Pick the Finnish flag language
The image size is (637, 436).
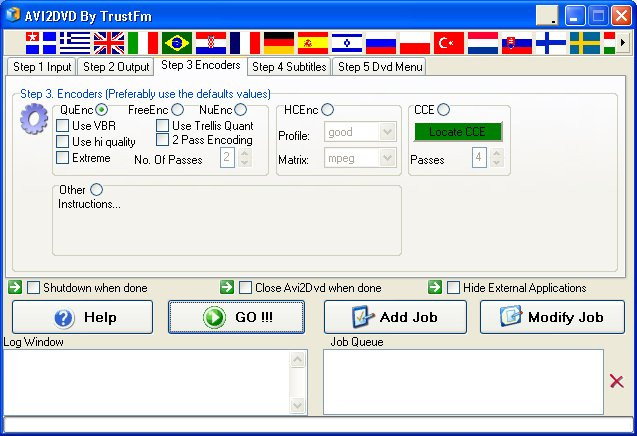tap(551, 43)
